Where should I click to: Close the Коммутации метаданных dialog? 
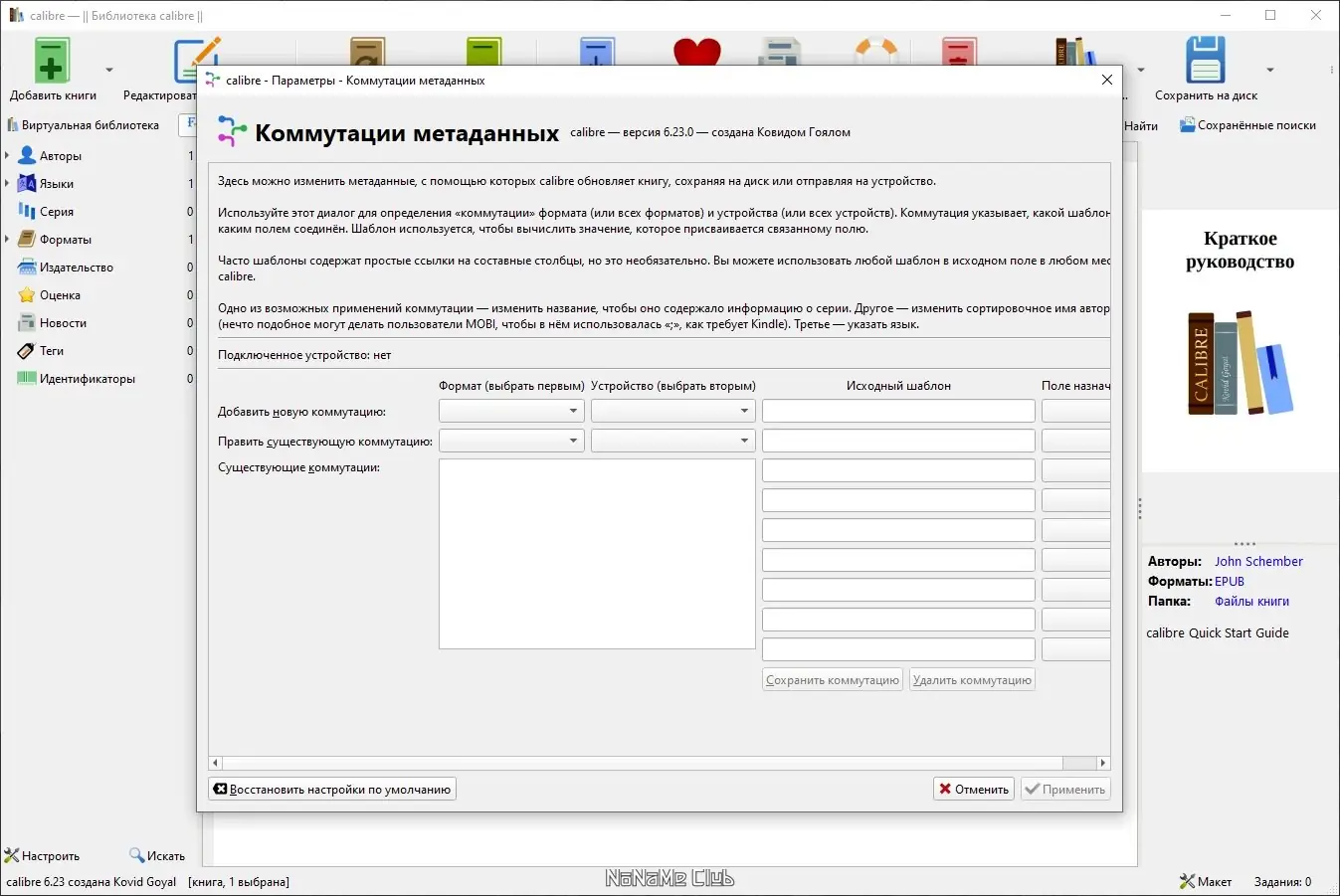(1107, 80)
